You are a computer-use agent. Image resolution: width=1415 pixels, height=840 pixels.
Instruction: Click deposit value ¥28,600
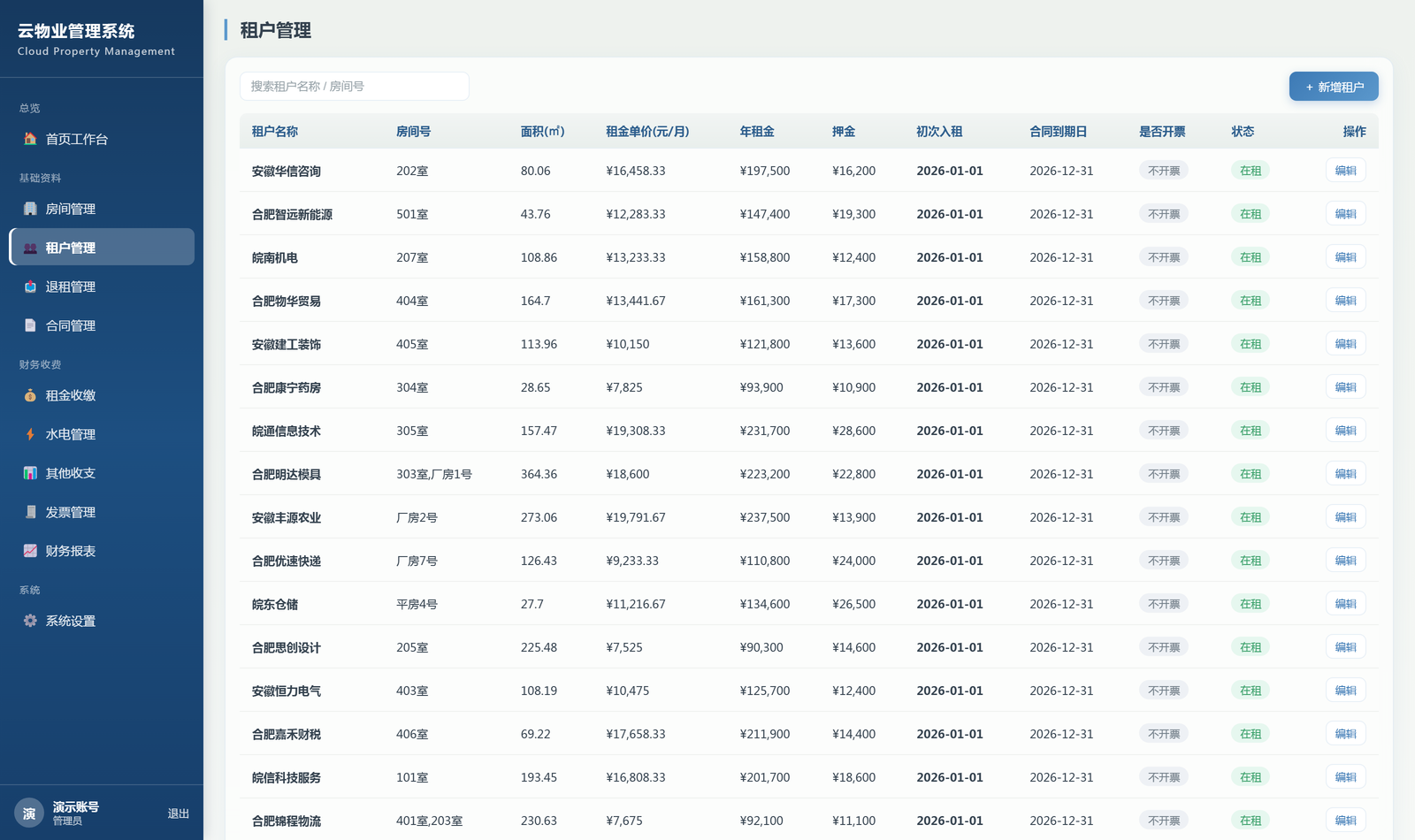point(854,431)
